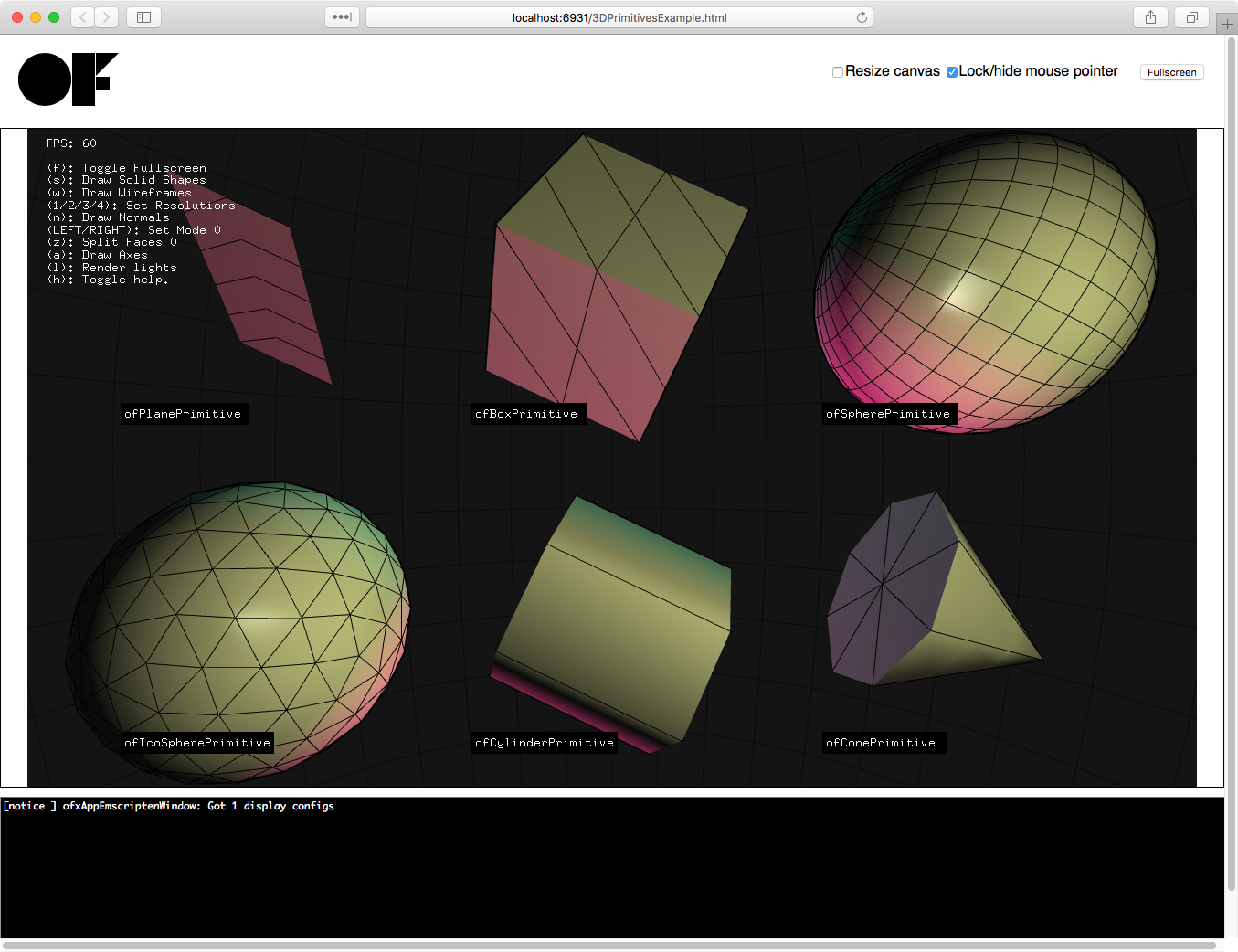Click the ofPlanePrimitive label
This screenshot has width=1238, height=952.
pos(184,414)
